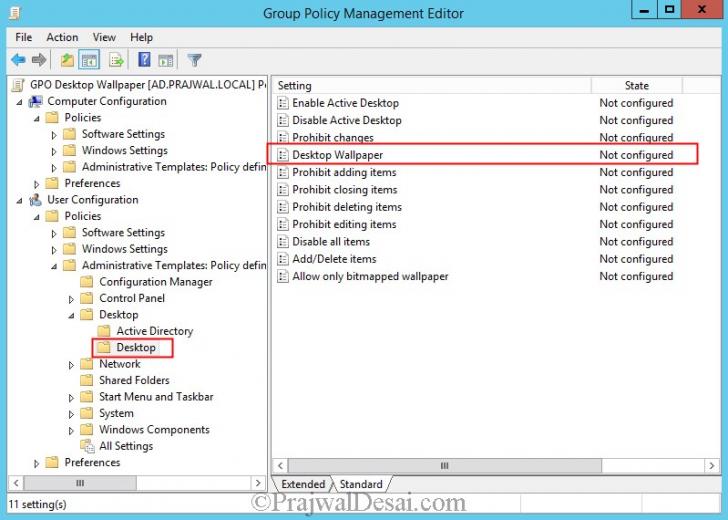
Task: Click the Add/Delete items policy icon
Action: 283,259
